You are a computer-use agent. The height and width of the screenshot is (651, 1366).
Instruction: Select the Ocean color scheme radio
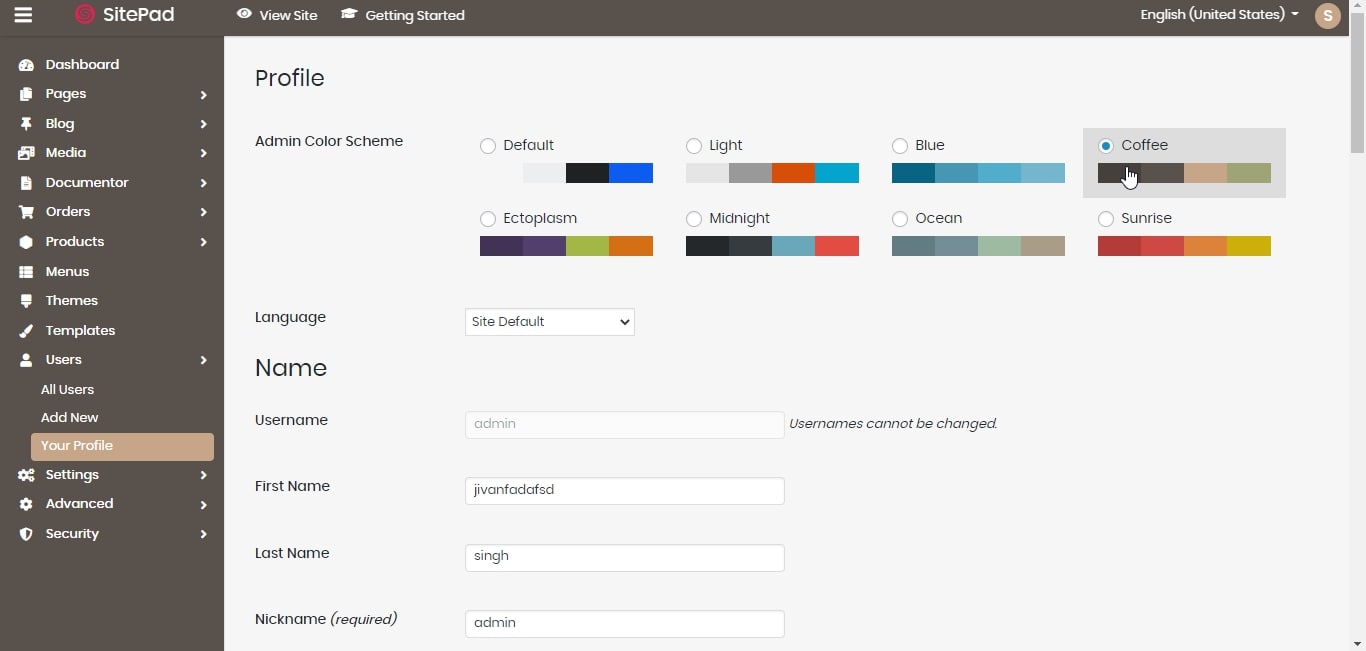point(900,219)
